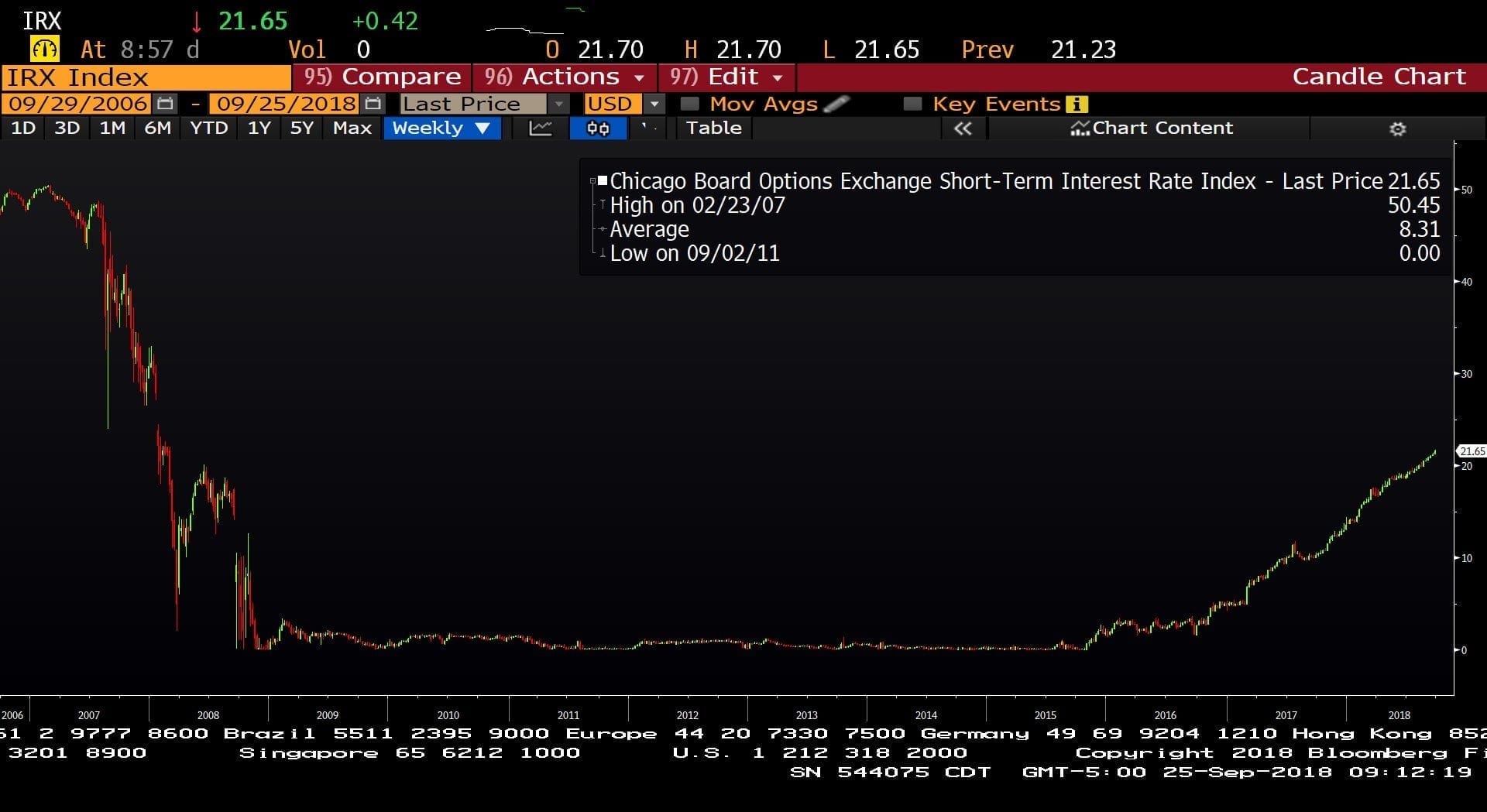
Task: Expand the Actions menu
Action: click(565, 77)
